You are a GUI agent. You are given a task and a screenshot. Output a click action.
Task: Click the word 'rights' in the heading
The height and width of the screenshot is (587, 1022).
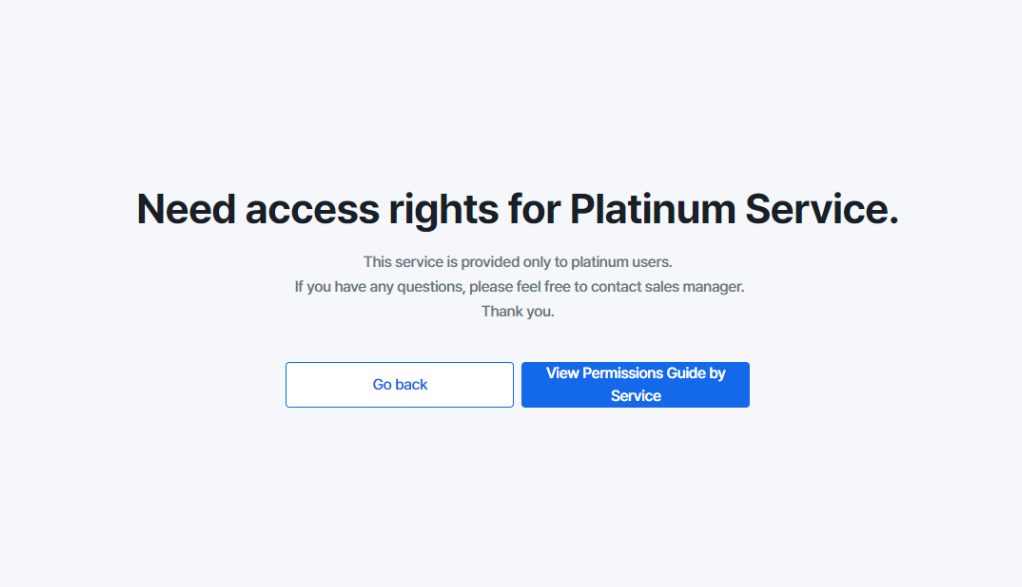tap(443, 211)
